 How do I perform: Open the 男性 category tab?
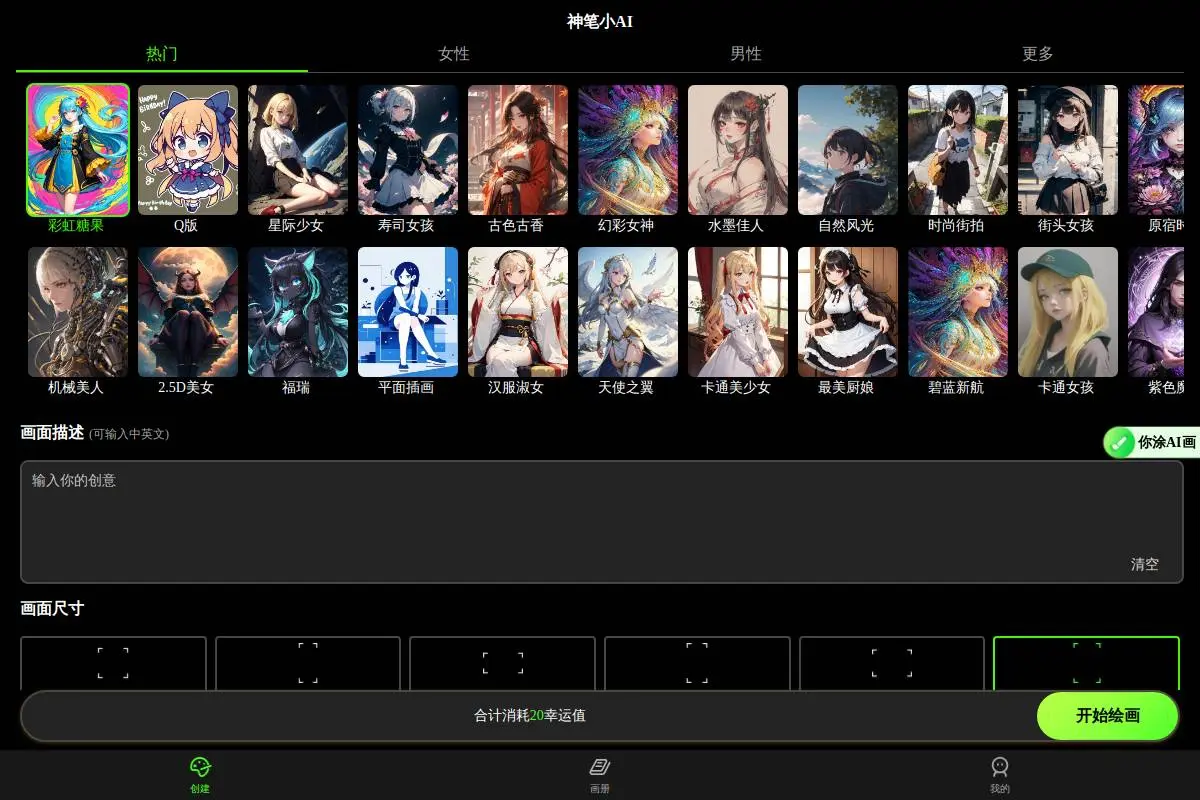(746, 54)
